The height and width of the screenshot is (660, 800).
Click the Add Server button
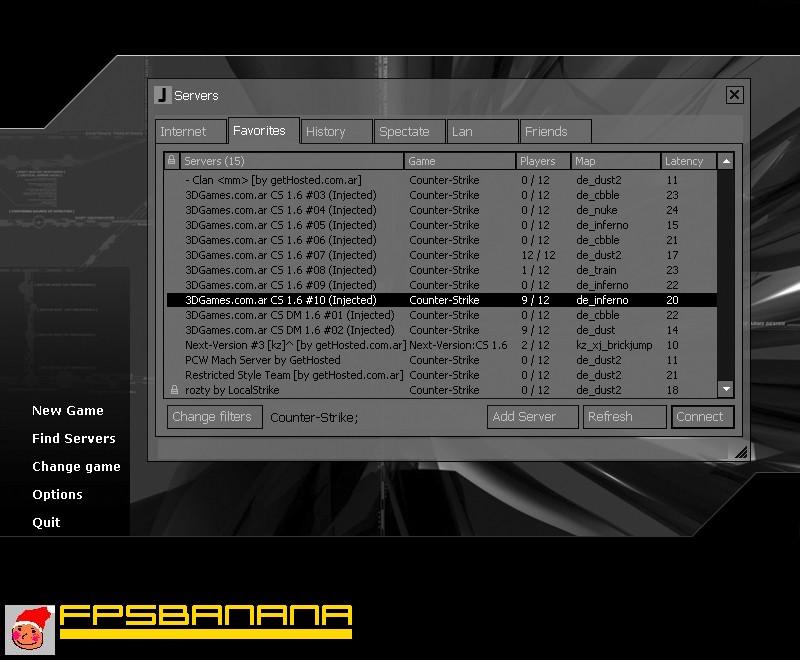tap(533, 417)
